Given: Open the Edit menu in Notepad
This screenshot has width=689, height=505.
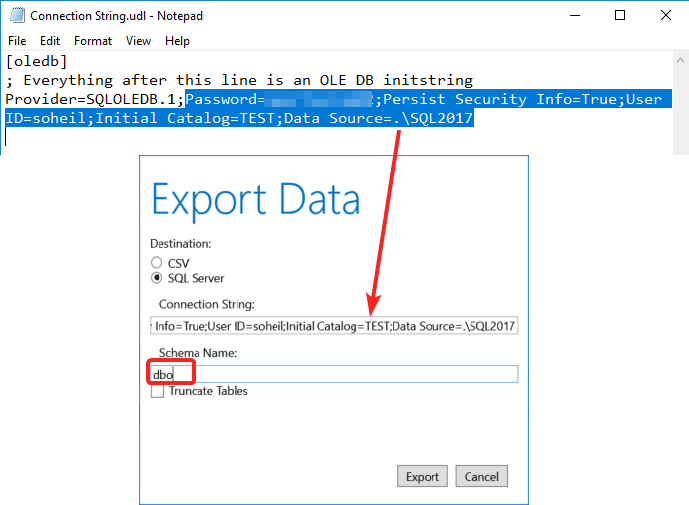Looking at the screenshot, I should pos(50,41).
